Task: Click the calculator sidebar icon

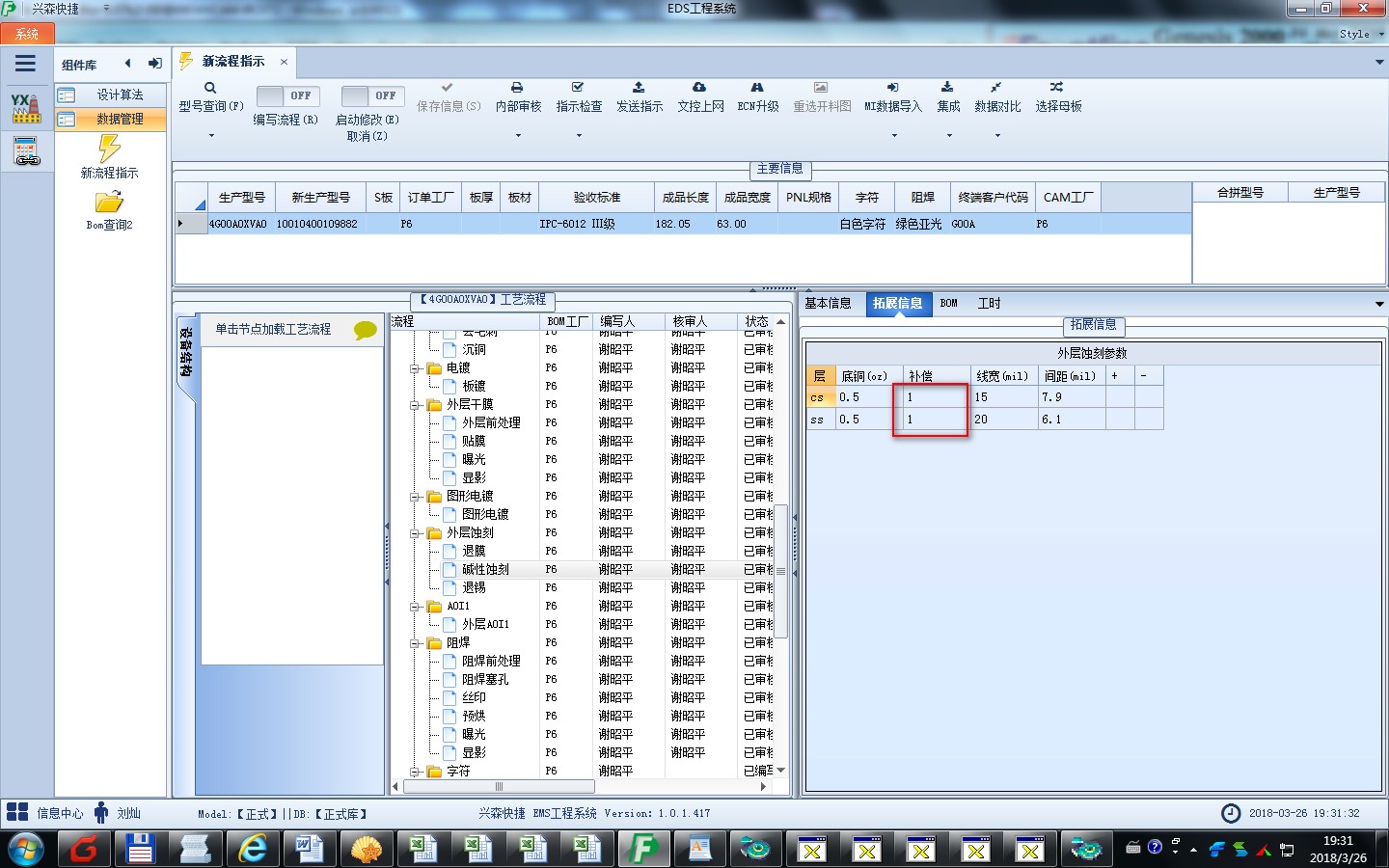Action: [x=26, y=151]
